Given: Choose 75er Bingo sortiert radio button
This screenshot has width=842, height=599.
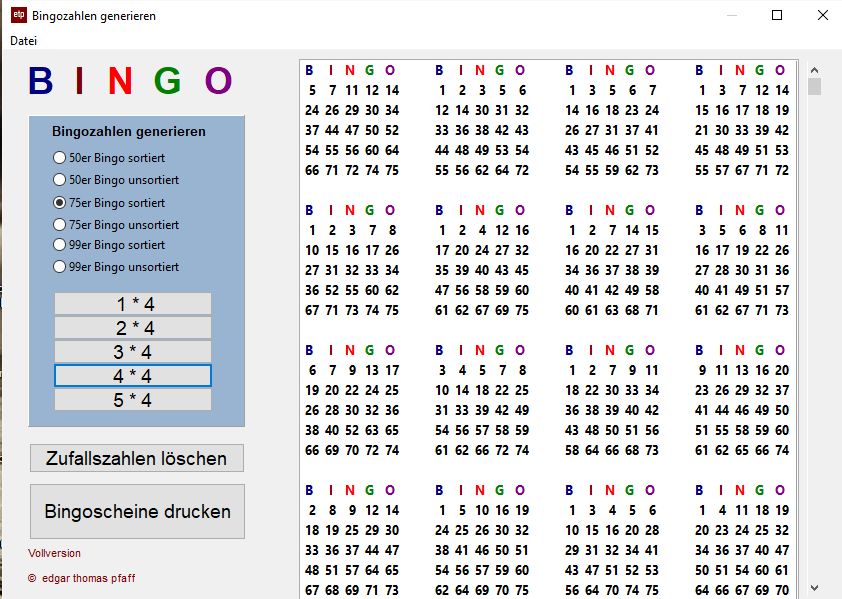Looking at the screenshot, I should (59, 202).
